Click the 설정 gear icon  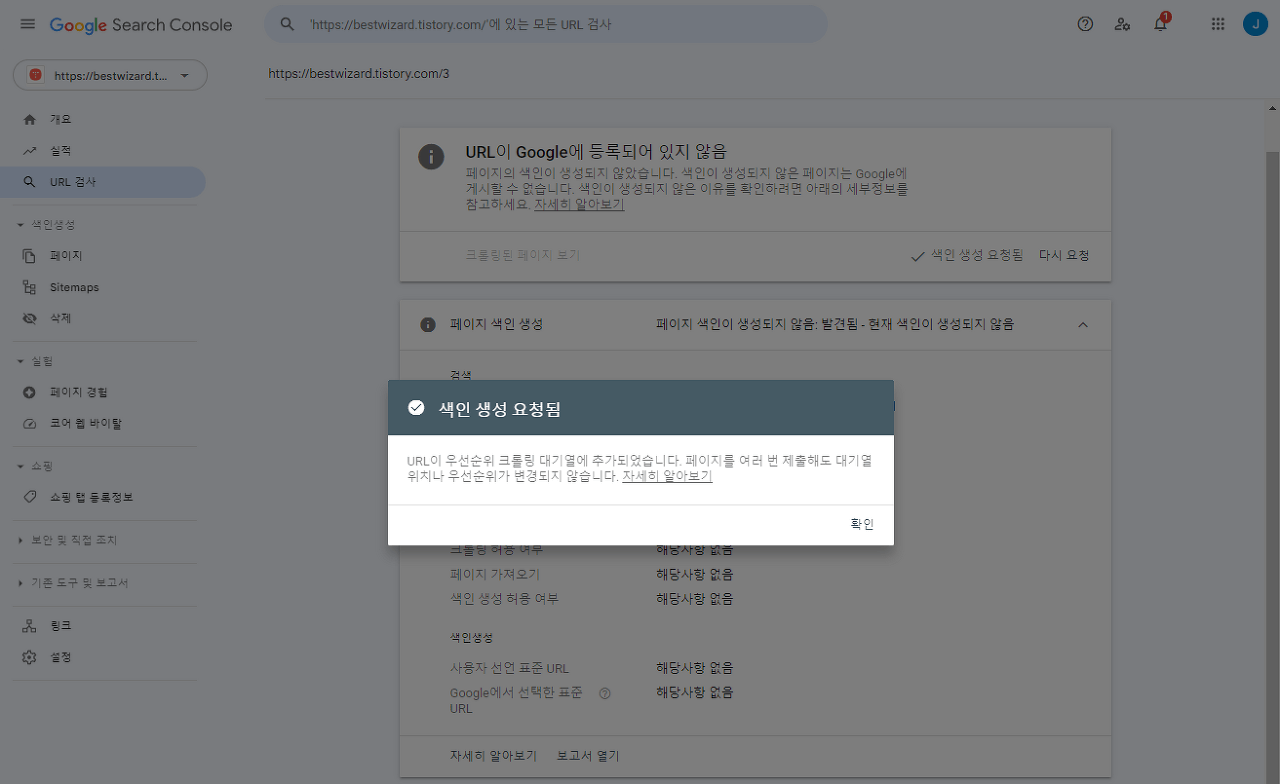30,657
